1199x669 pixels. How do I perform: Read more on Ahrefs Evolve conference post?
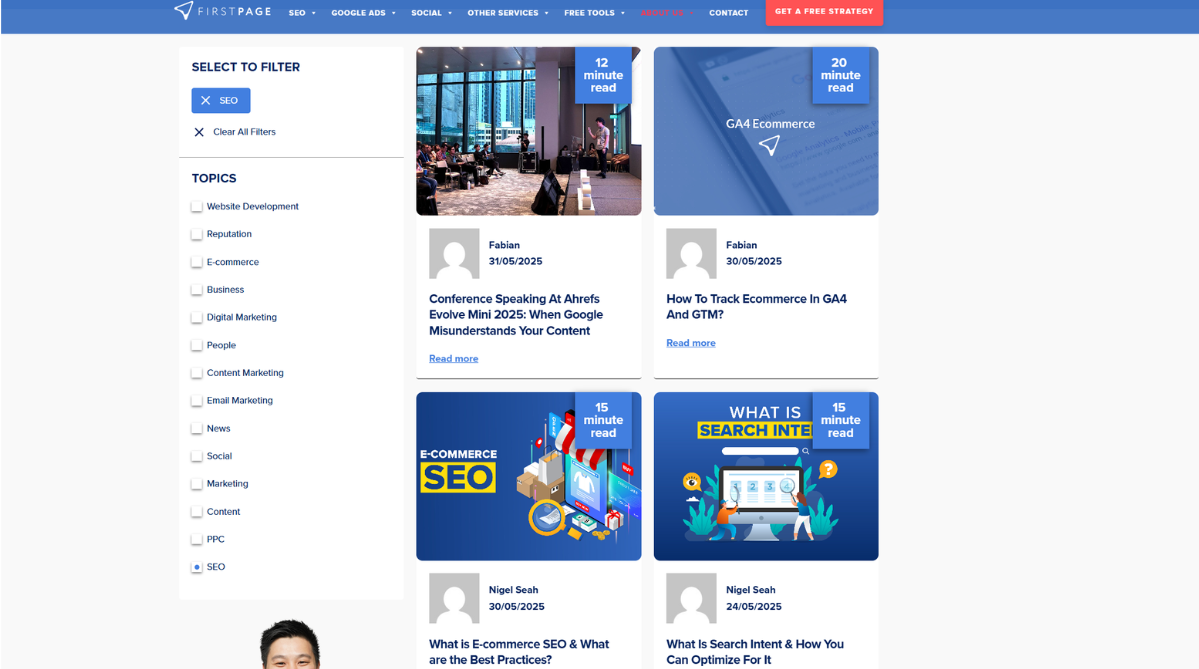click(453, 359)
